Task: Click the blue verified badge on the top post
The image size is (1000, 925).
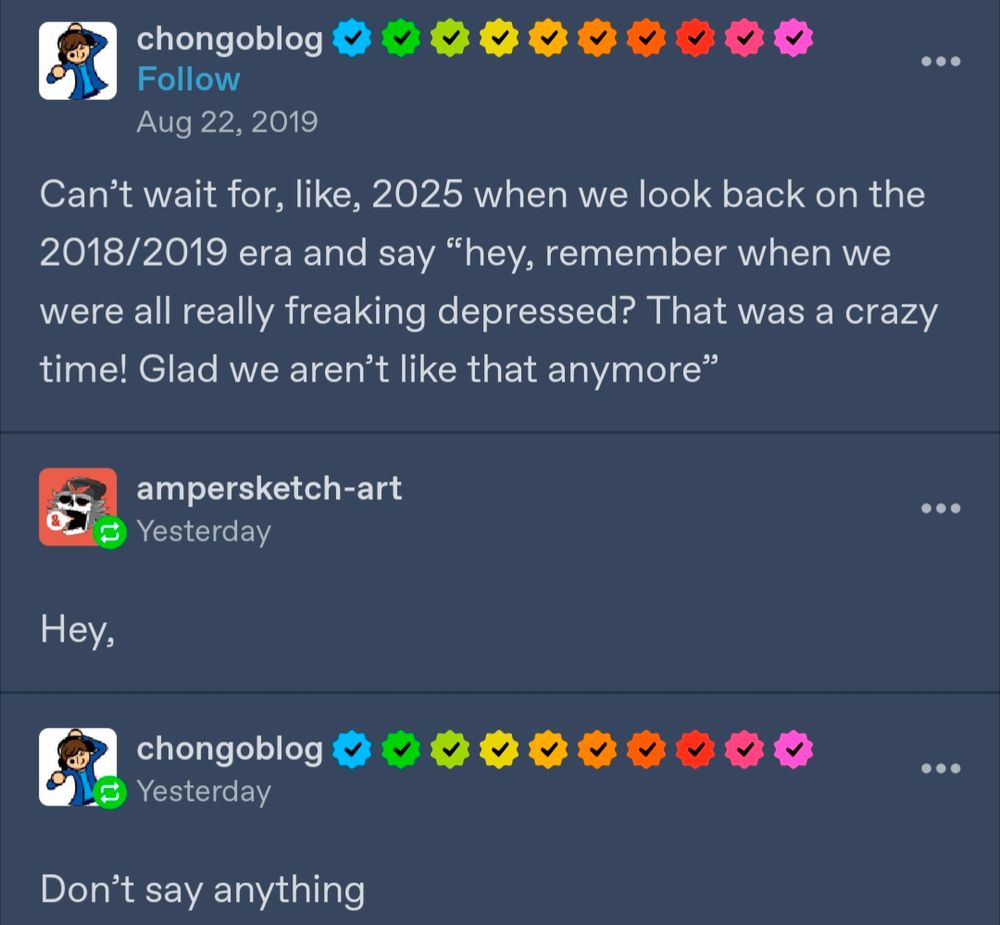Action: (x=352, y=38)
